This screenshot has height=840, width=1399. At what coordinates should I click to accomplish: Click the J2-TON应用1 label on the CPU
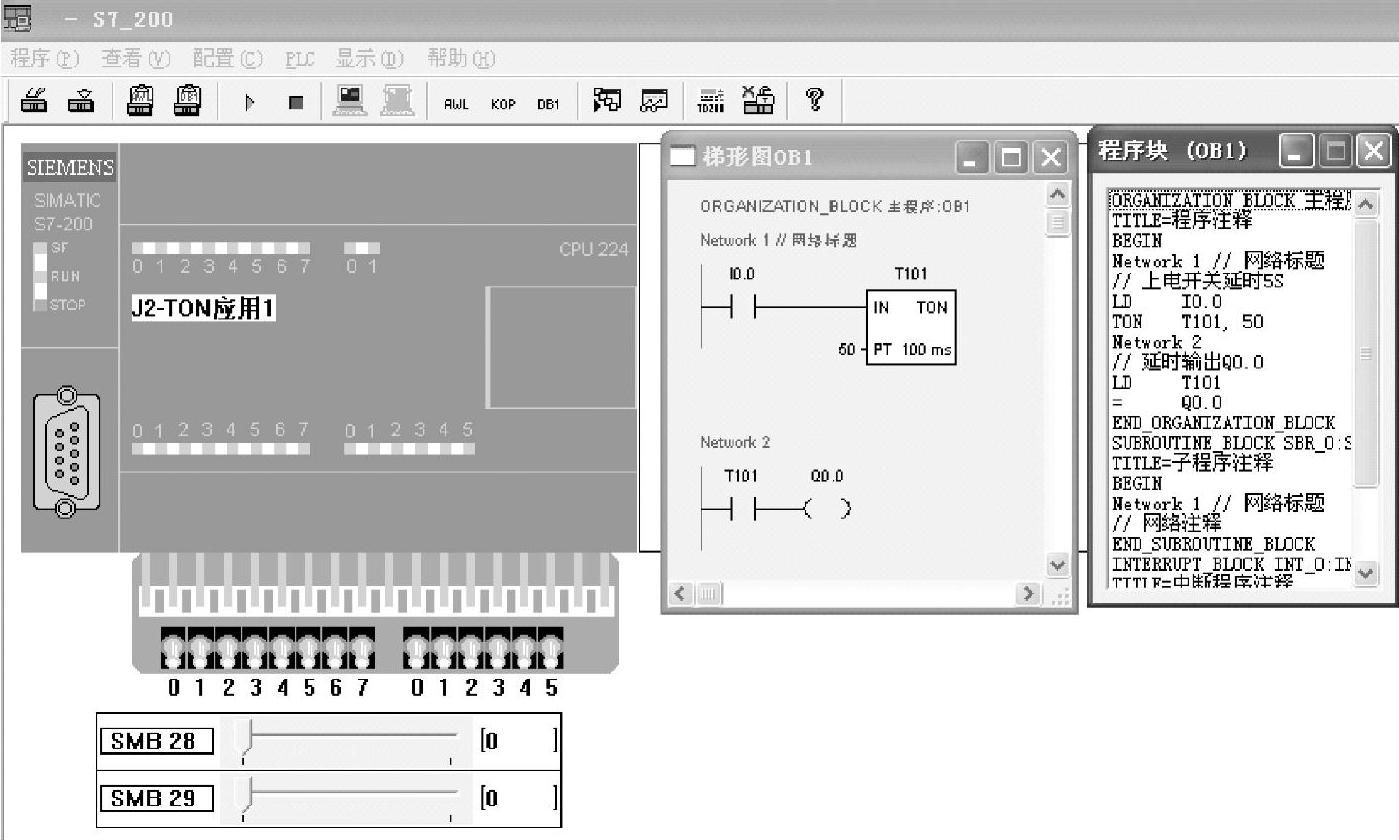203,308
